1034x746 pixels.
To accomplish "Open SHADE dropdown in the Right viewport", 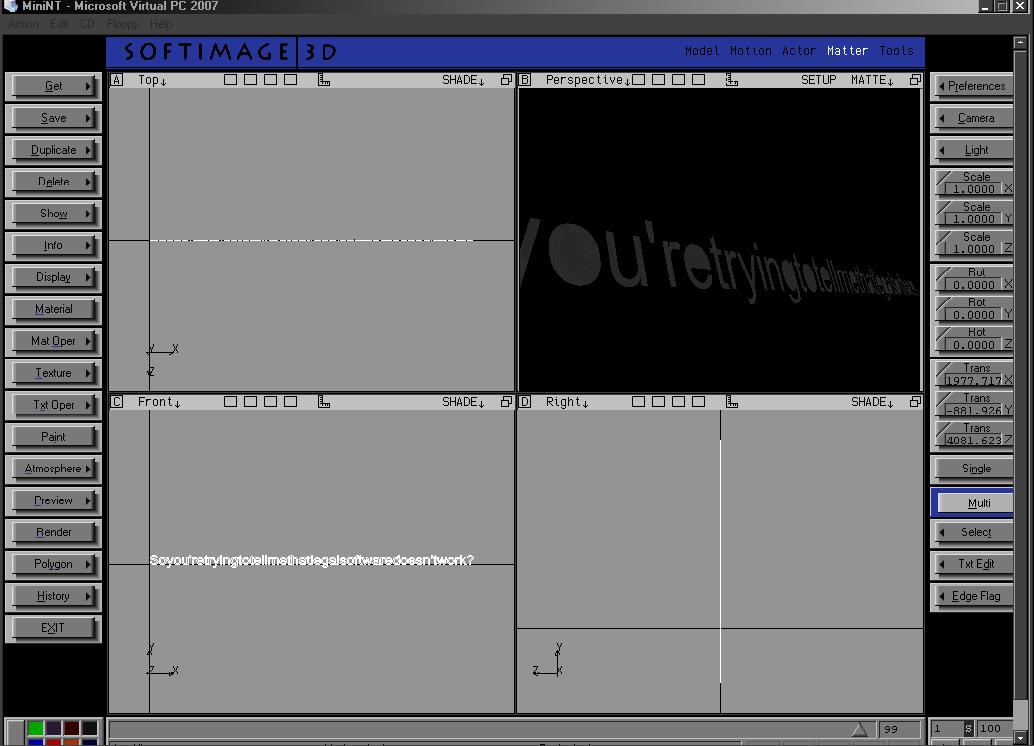I will coord(872,402).
